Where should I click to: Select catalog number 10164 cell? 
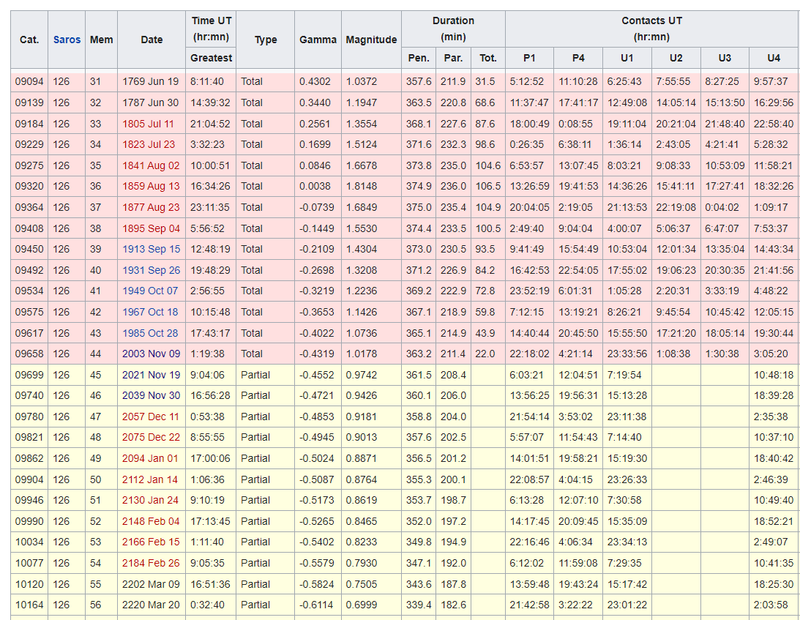click(x=29, y=605)
